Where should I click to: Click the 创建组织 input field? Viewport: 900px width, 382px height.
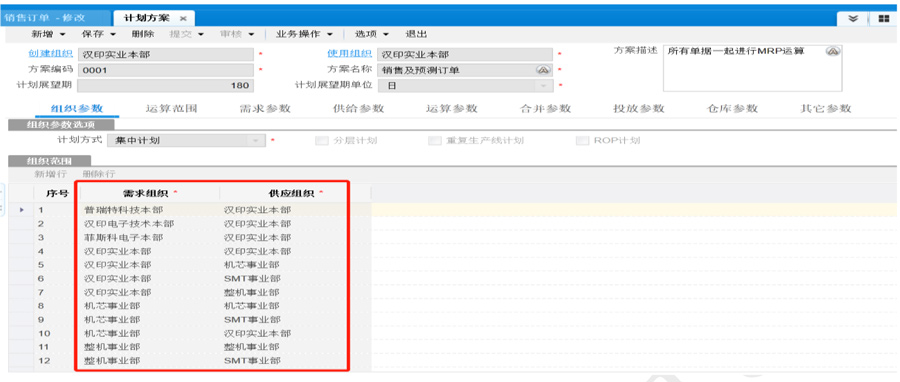pos(165,54)
